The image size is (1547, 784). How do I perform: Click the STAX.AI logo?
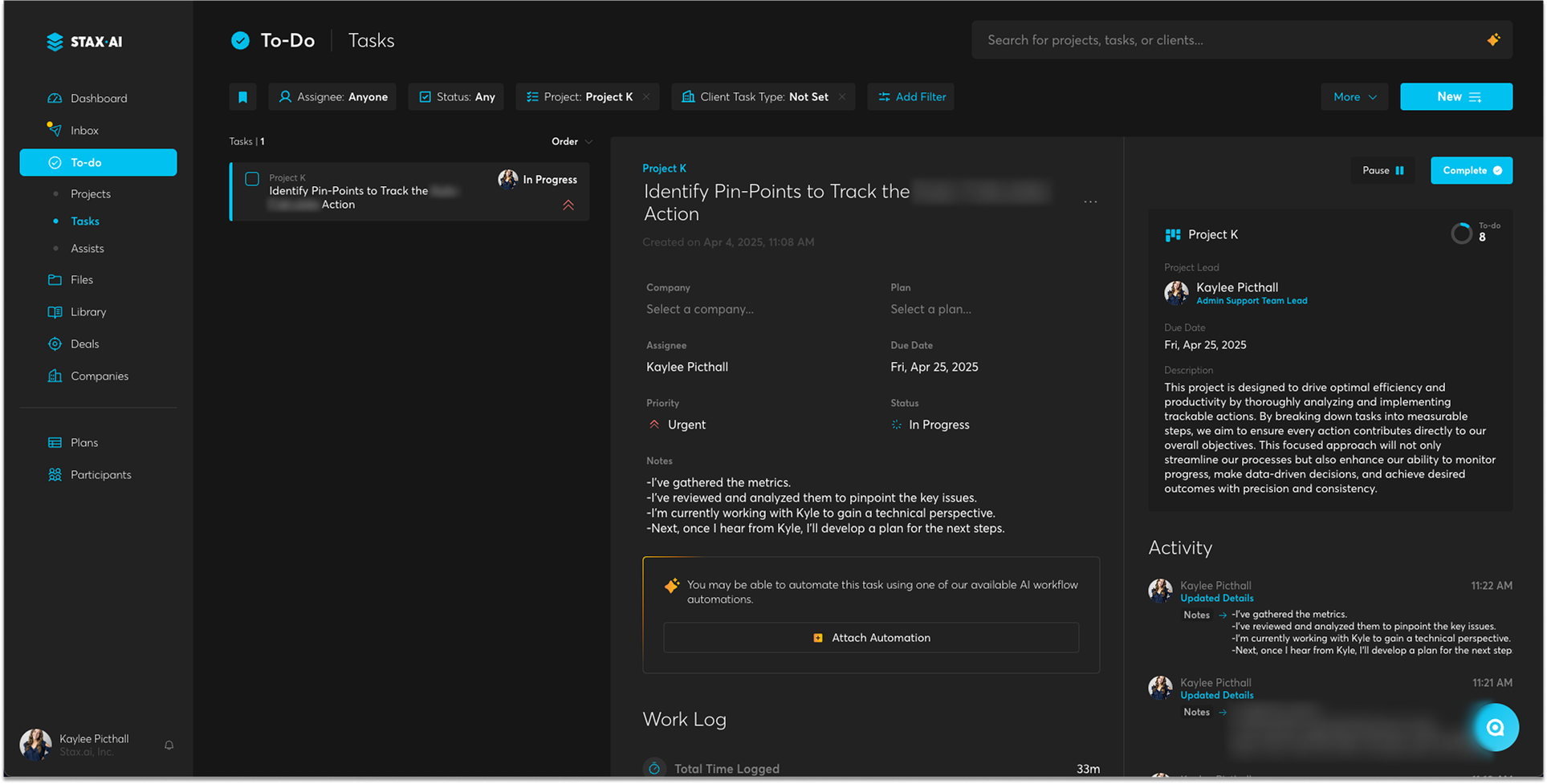pos(85,42)
